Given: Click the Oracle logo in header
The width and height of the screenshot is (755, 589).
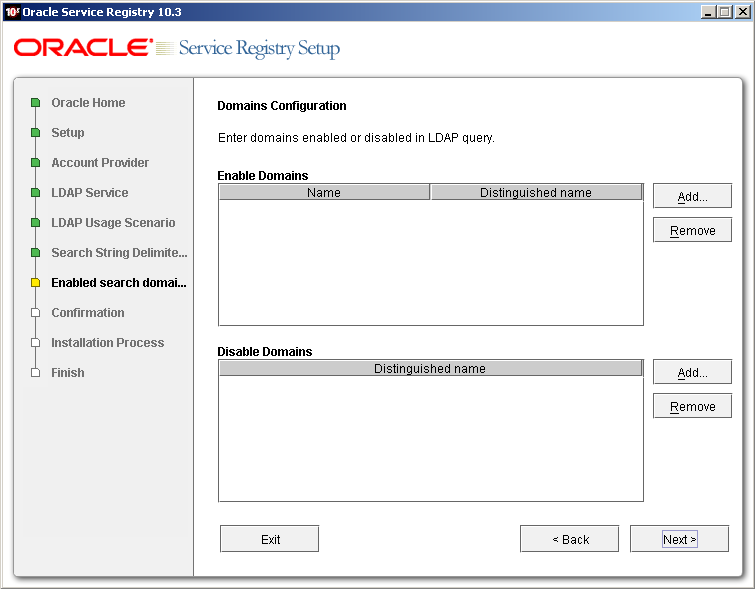Looking at the screenshot, I should pos(83,48).
